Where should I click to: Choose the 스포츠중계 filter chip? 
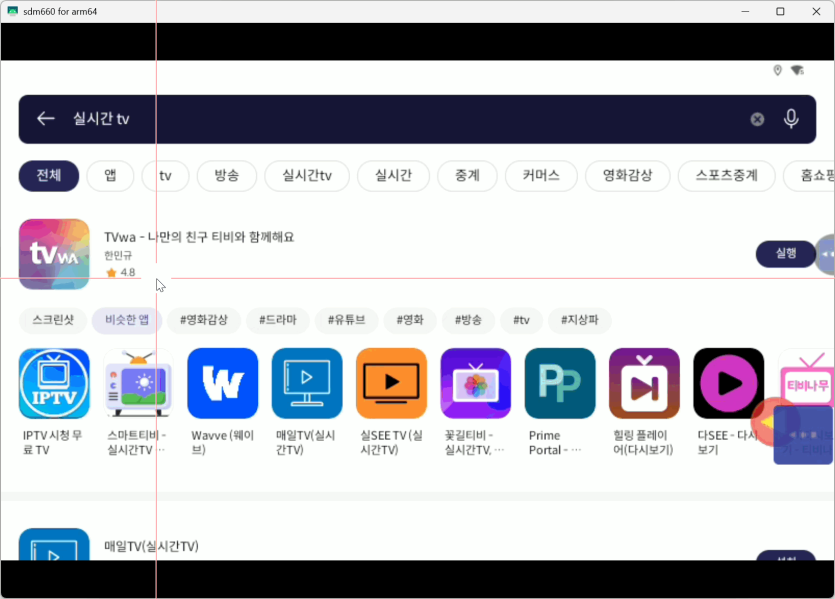727,176
